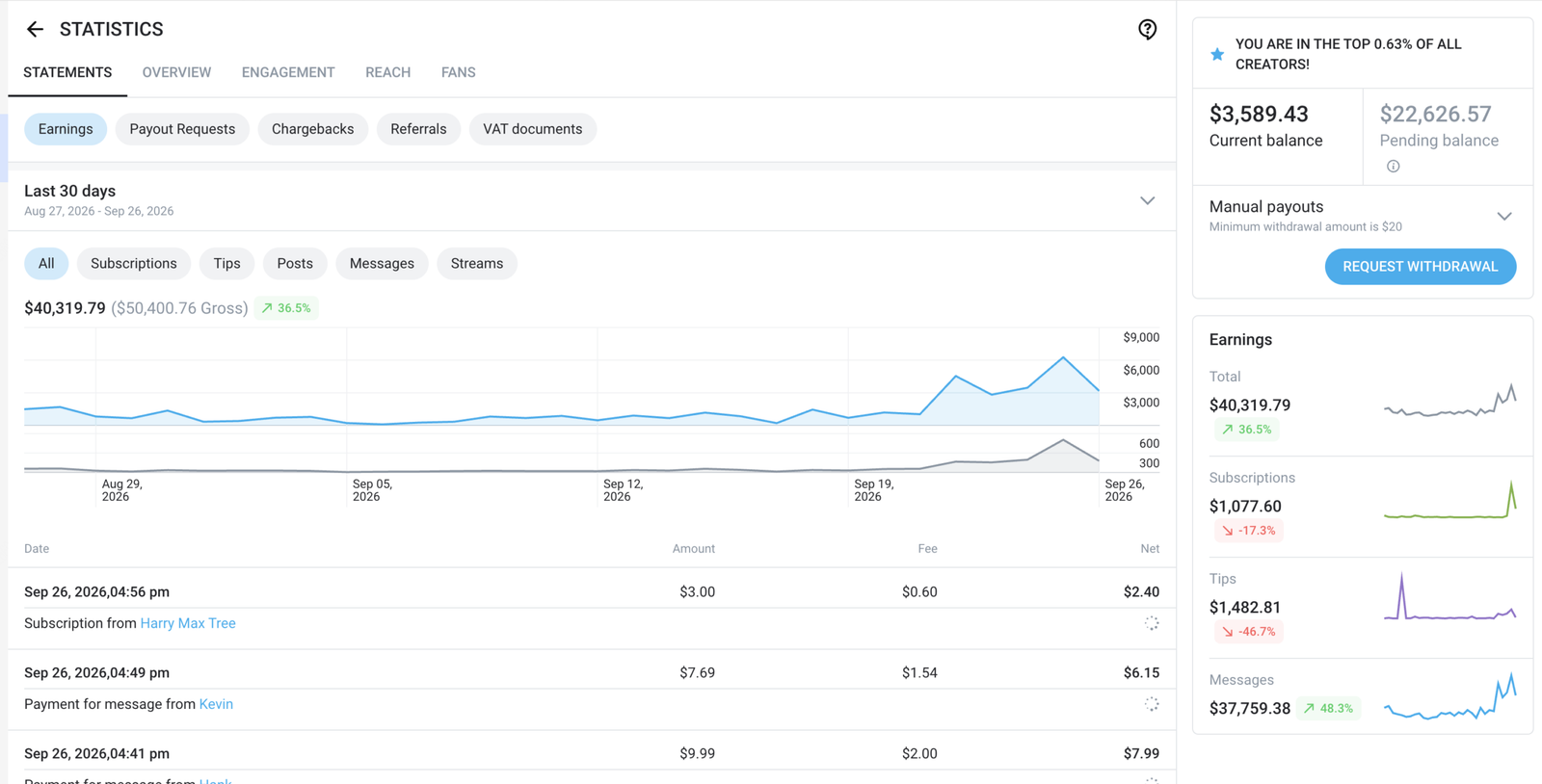This screenshot has width=1542, height=784.
Task: Click the $3,589.43 current balance amount
Action: point(1259,115)
